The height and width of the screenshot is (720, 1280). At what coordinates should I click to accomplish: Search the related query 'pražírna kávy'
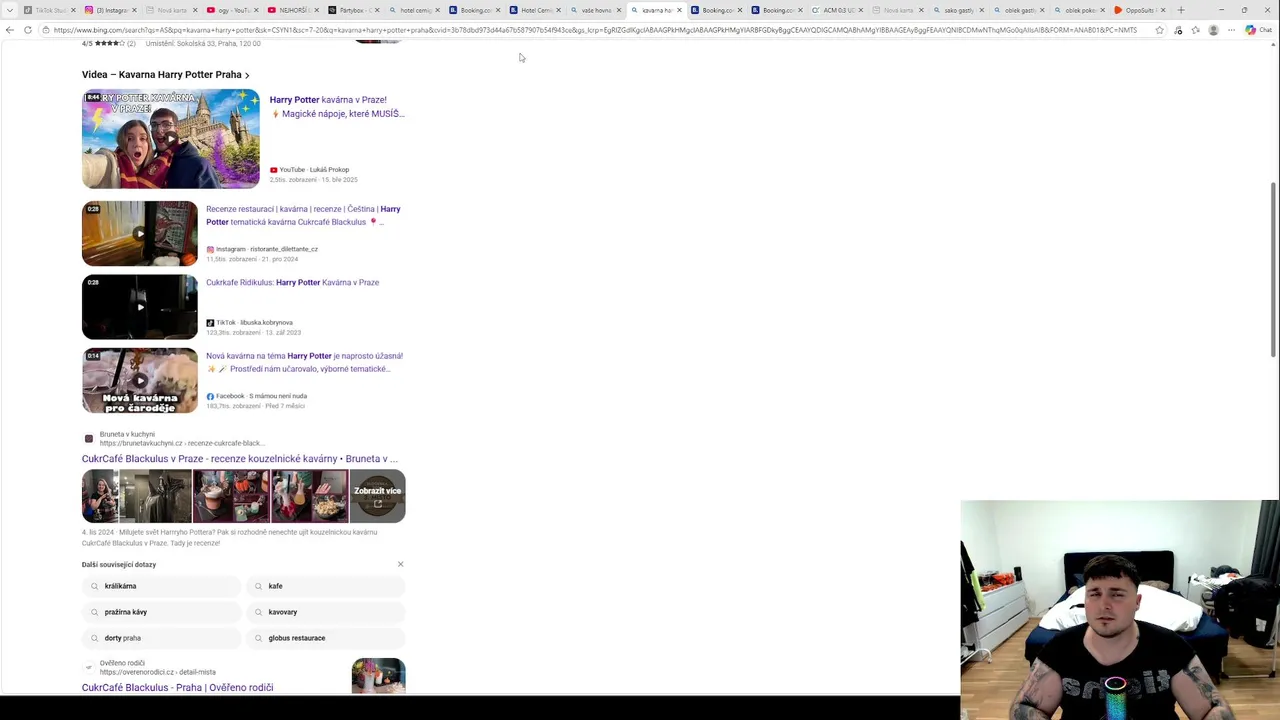[162, 612]
